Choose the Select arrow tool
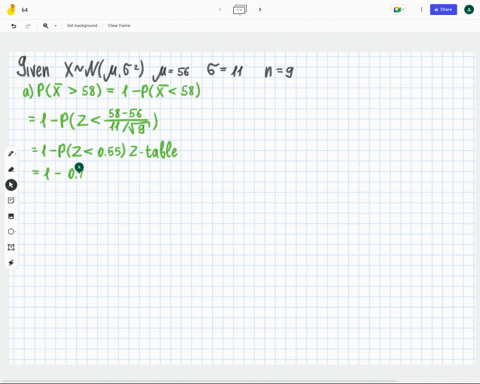The width and height of the screenshot is (480, 384). [x=11, y=185]
